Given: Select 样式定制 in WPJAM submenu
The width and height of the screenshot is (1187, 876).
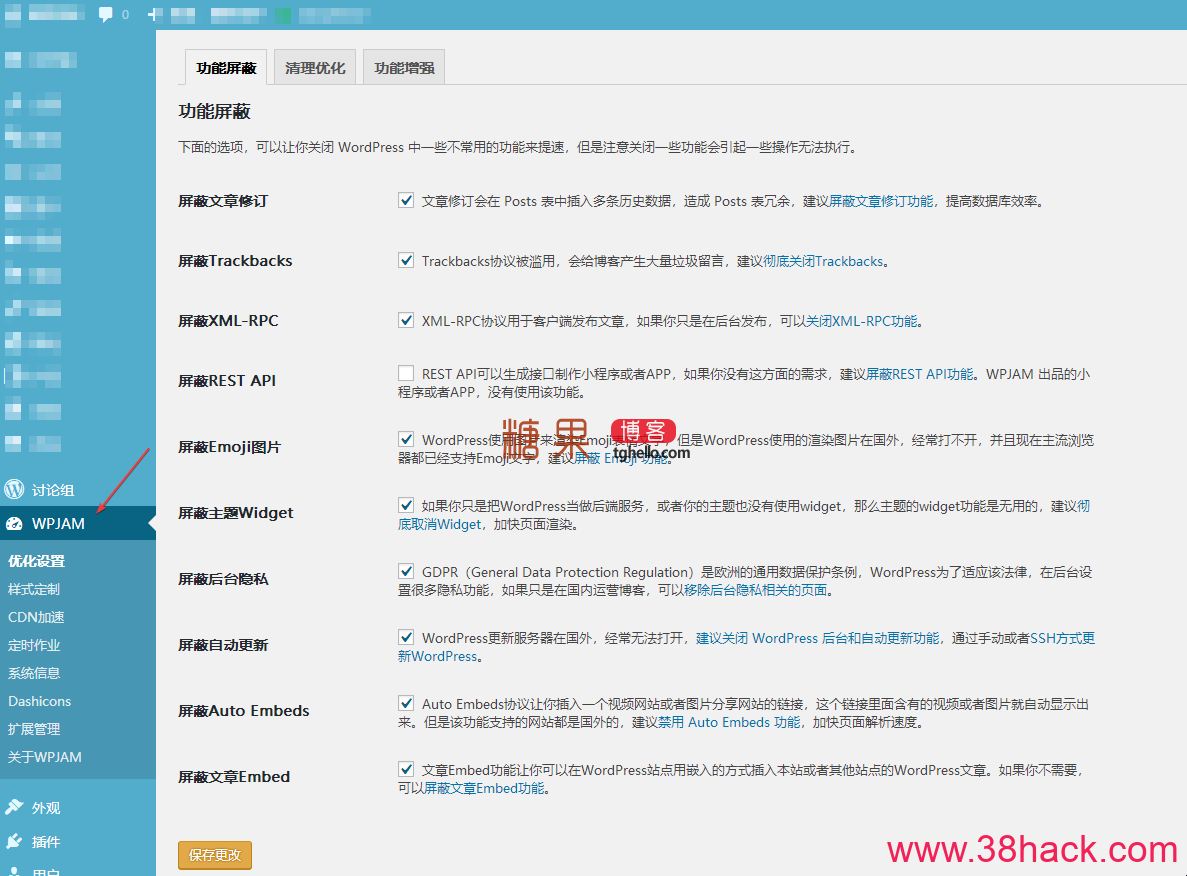Looking at the screenshot, I should (33, 589).
